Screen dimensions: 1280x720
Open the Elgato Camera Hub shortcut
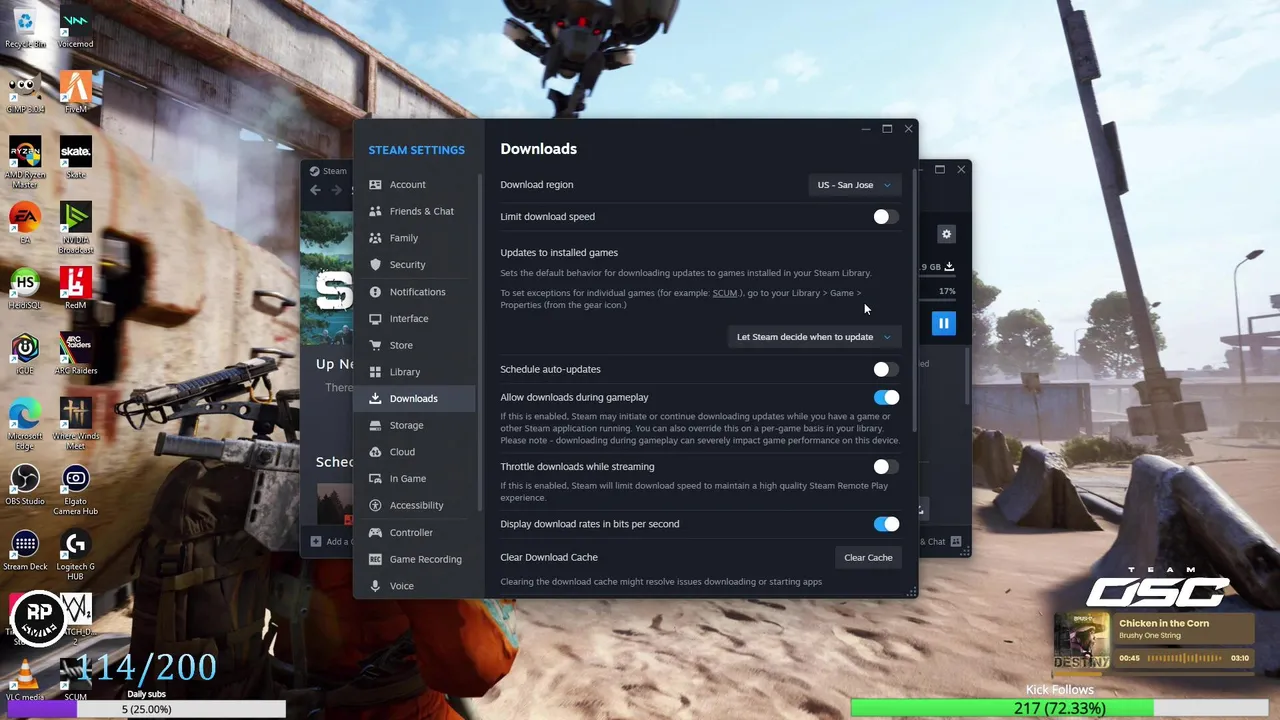click(75, 490)
